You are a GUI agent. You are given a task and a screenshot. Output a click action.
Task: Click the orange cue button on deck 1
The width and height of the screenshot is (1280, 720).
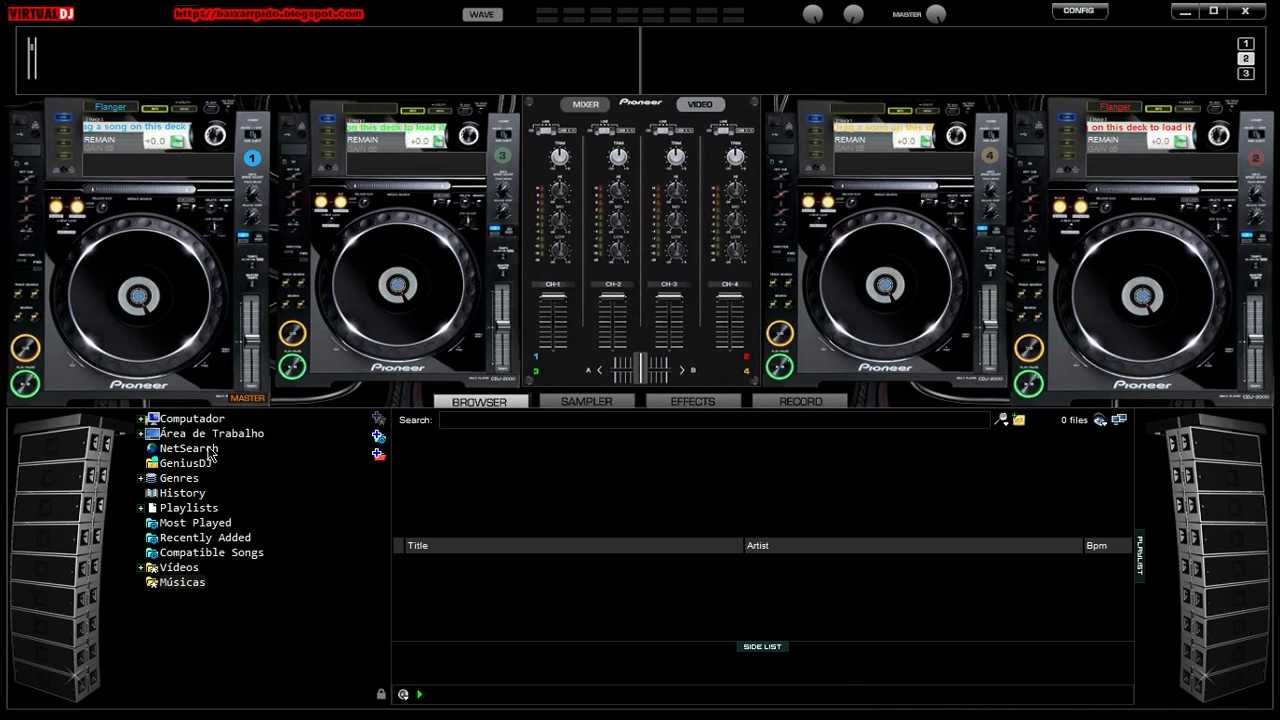25,348
